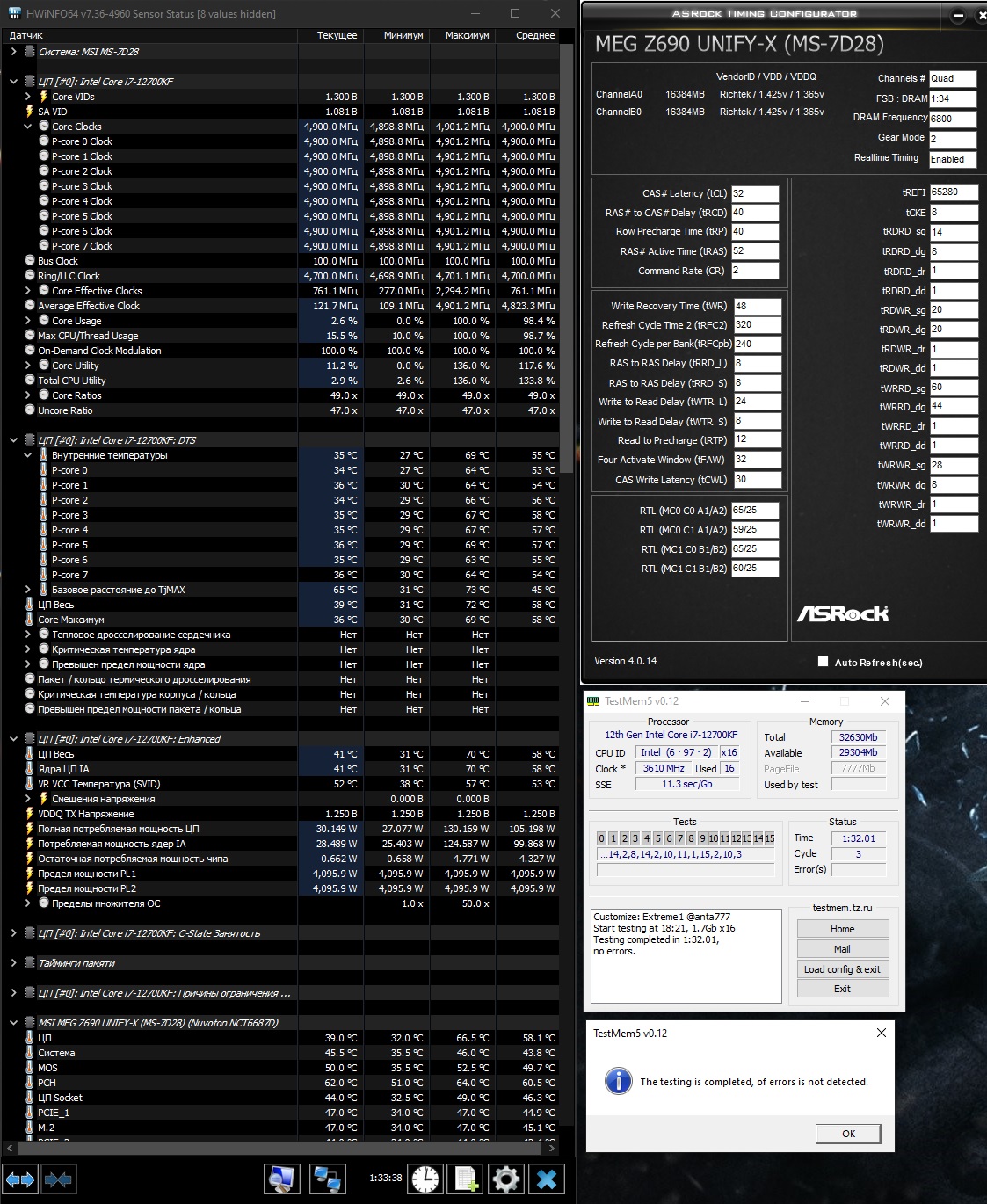Expand the Тайминги памяти group
Viewport: 987px width, 1204px height.
coord(13,963)
